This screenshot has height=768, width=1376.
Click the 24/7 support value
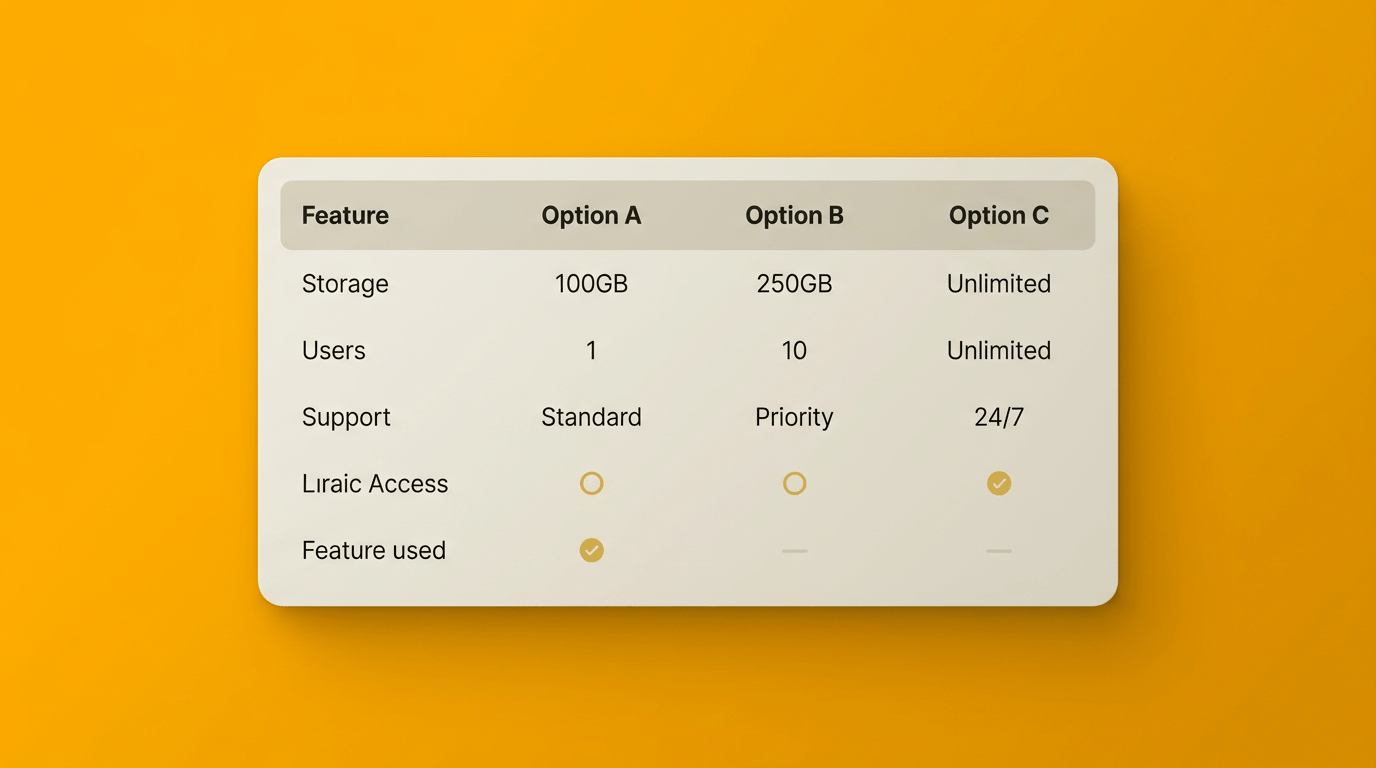998,417
